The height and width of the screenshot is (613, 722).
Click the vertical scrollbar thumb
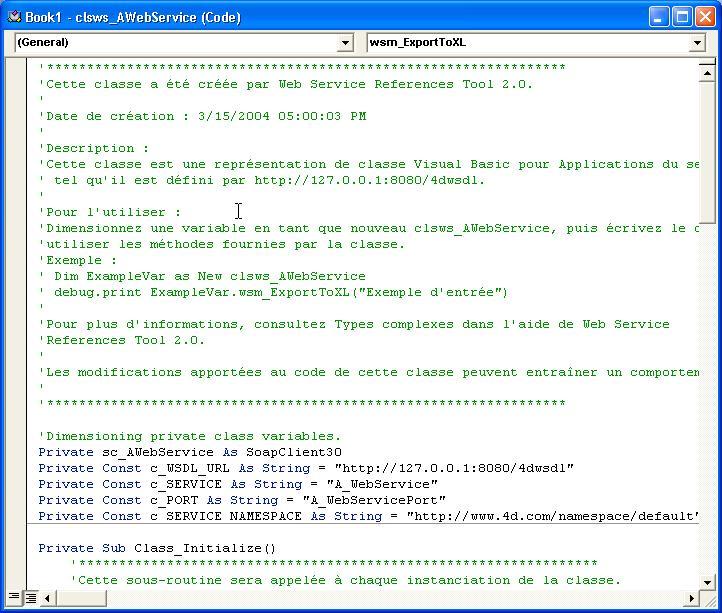click(708, 150)
